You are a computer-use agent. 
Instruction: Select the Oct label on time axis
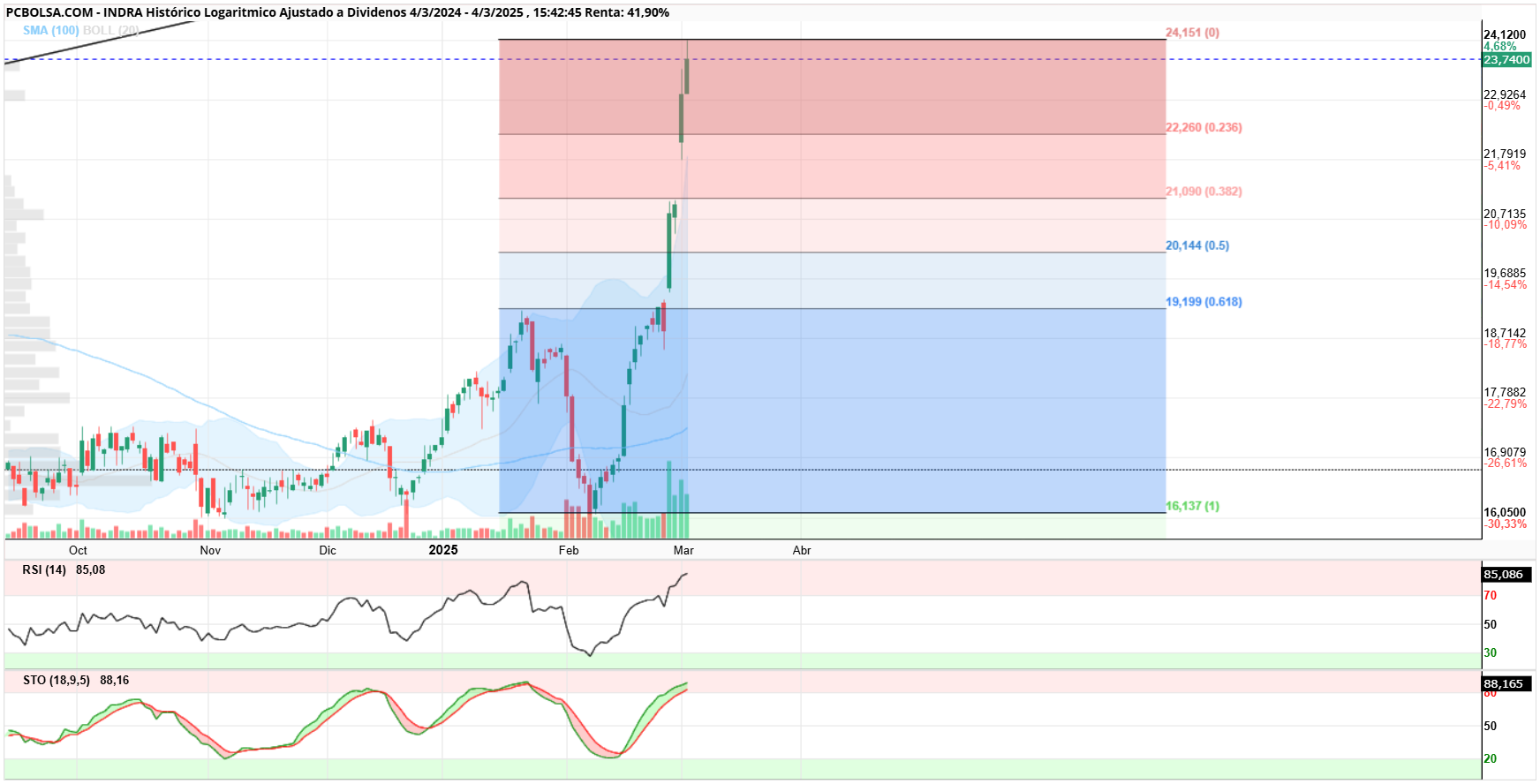[78, 550]
